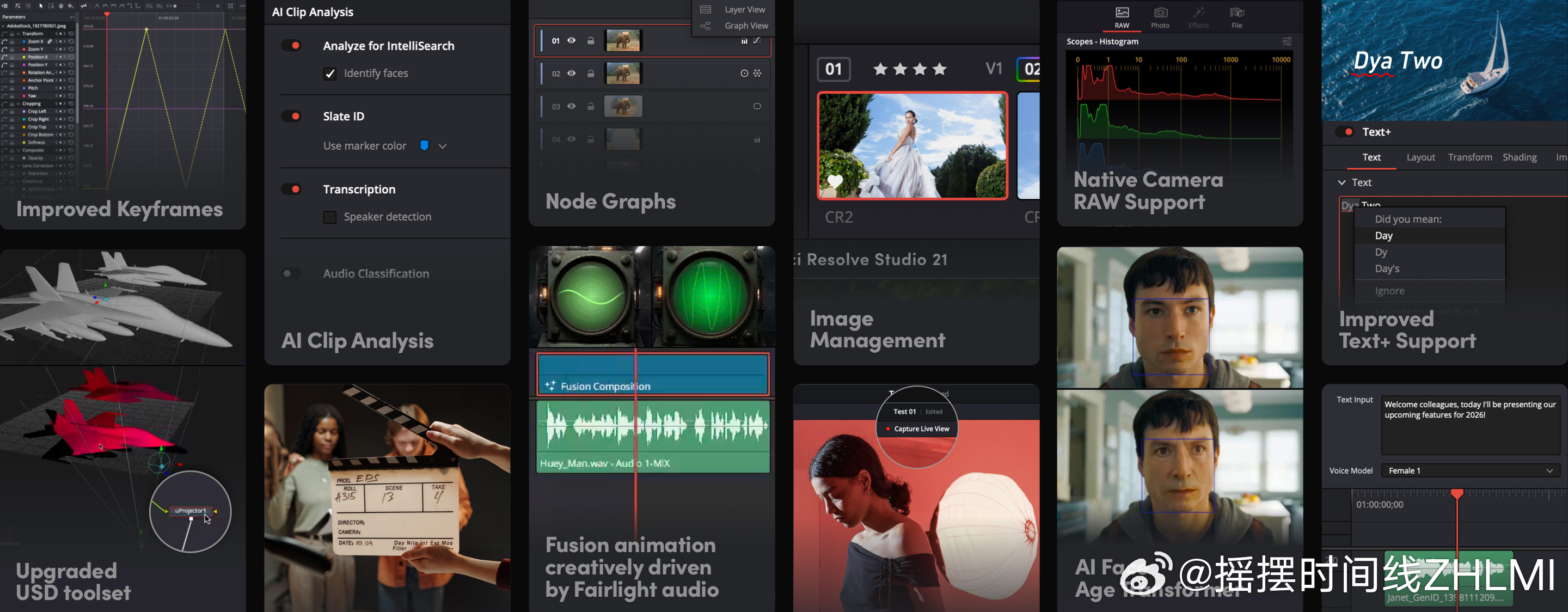1568x612 pixels.
Task: Reset the Position X parameter
Action: [71, 57]
